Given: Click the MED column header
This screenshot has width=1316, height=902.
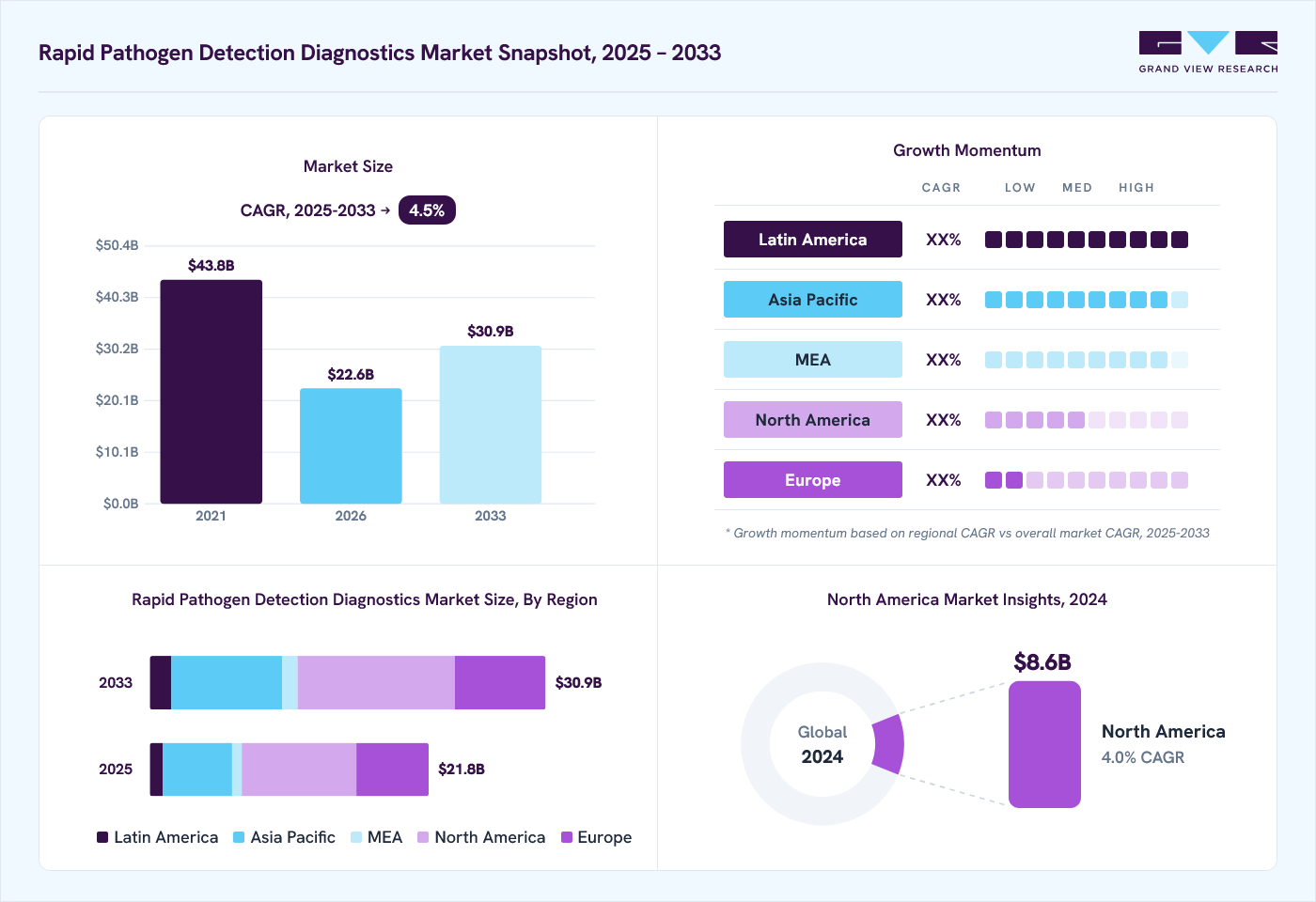Looking at the screenshot, I should (1077, 188).
